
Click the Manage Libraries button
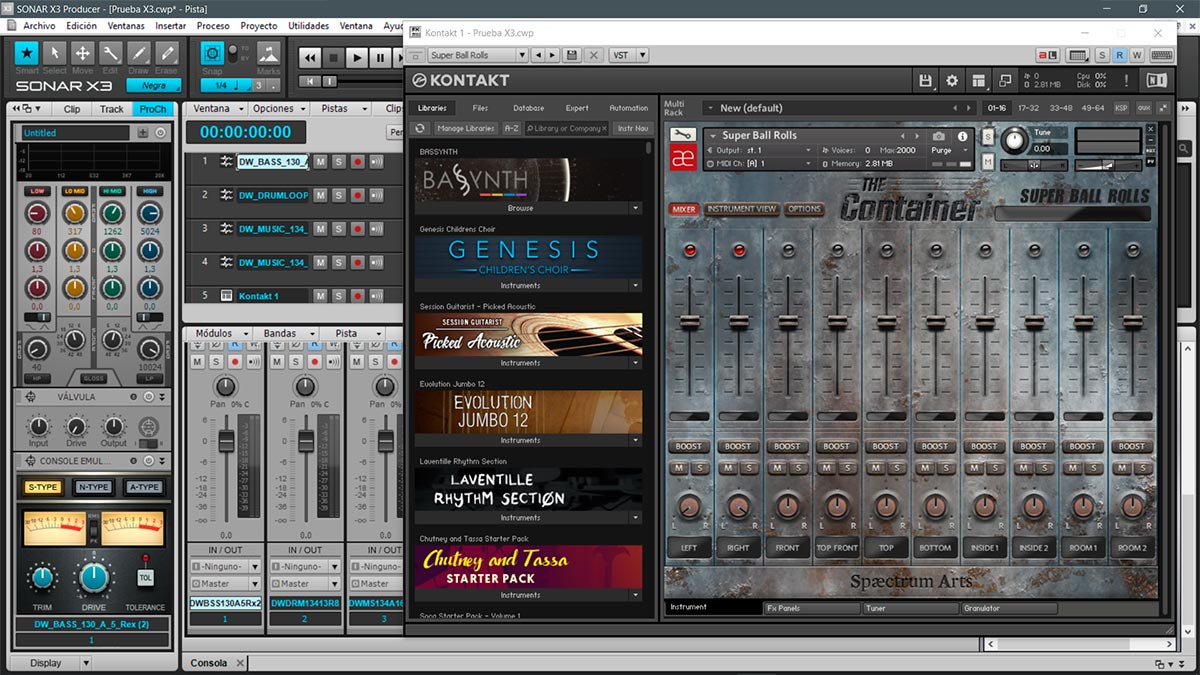(x=465, y=128)
